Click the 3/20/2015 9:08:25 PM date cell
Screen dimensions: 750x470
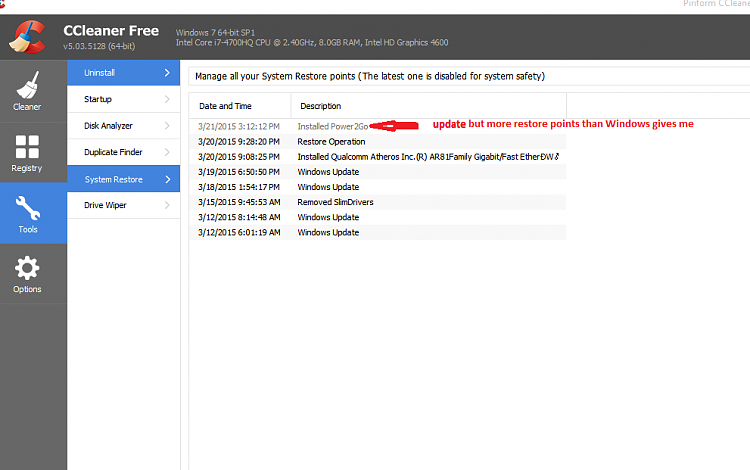(x=239, y=157)
